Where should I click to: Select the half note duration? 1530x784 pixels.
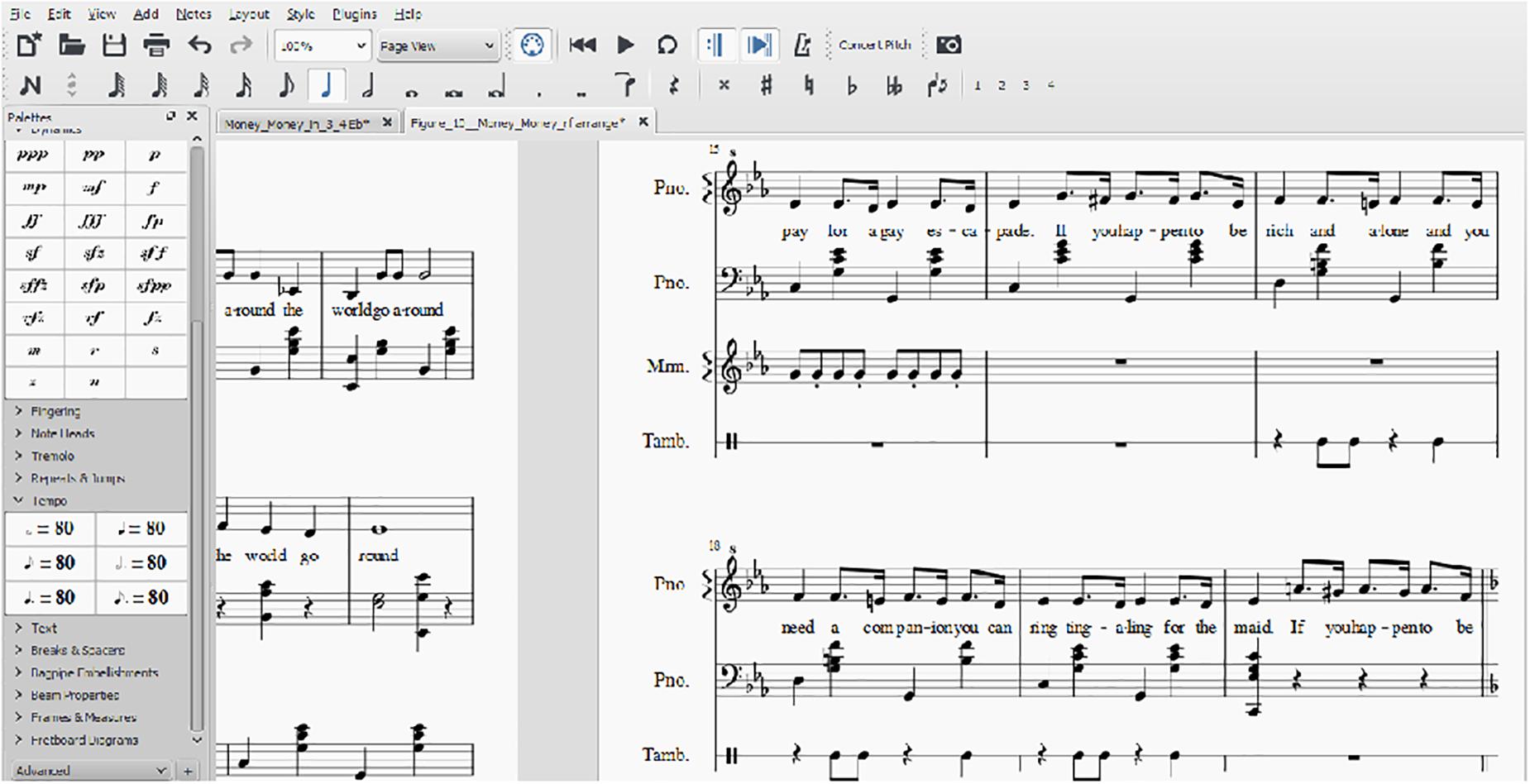point(368,85)
